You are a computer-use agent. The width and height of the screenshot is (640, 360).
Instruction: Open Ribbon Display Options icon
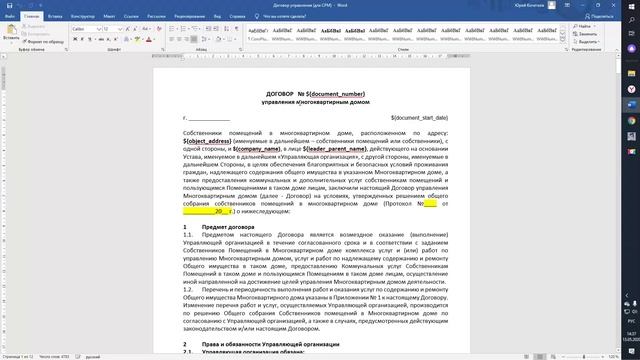click(567, 5)
